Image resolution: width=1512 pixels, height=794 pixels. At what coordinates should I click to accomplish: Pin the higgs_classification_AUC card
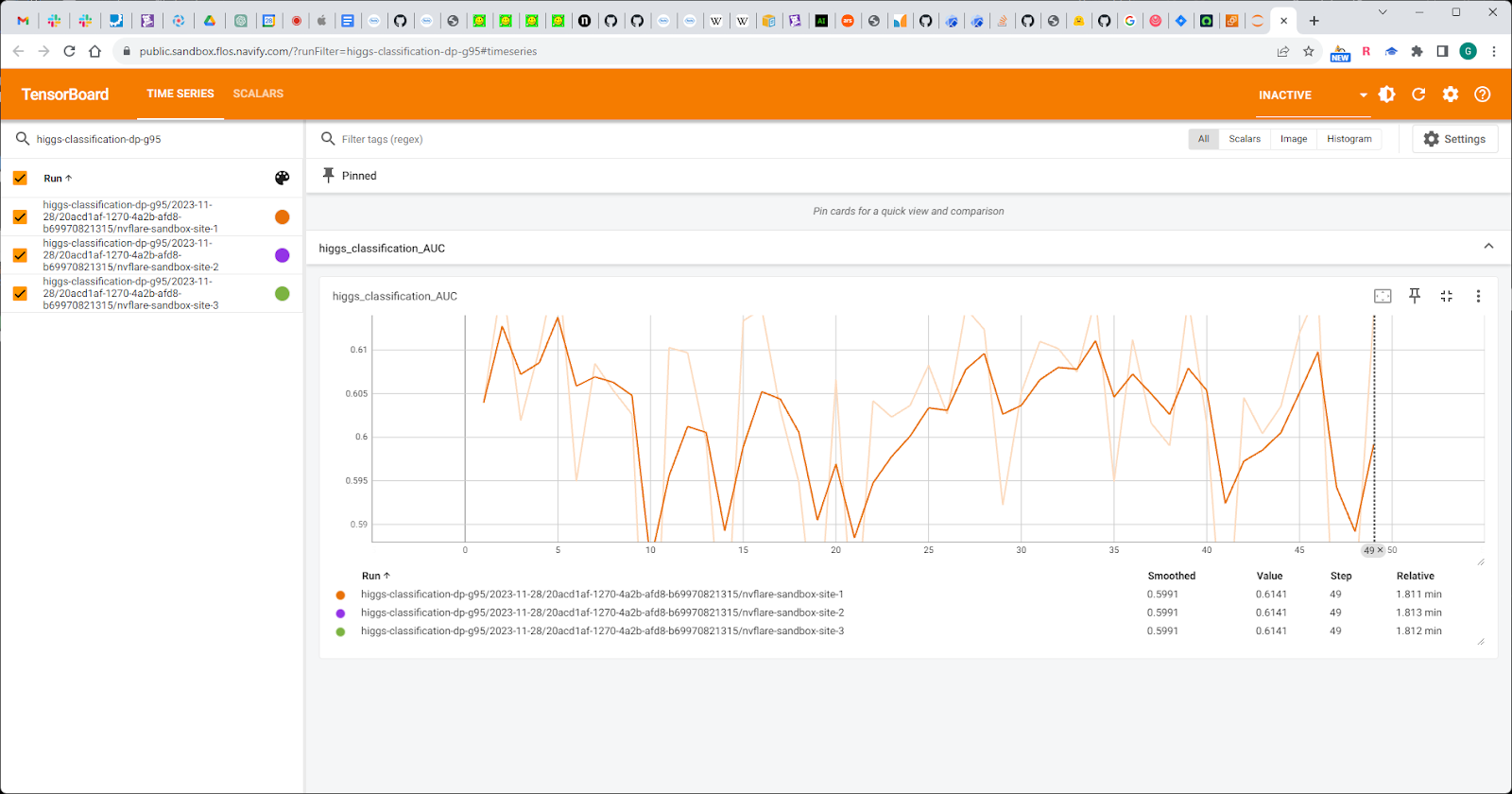(1415, 296)
